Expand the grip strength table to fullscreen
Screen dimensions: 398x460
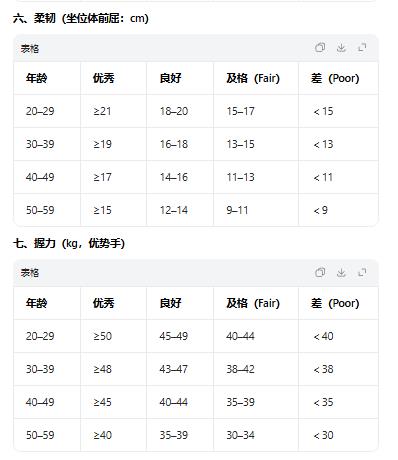pyautogui.click(x=362, y=272)
